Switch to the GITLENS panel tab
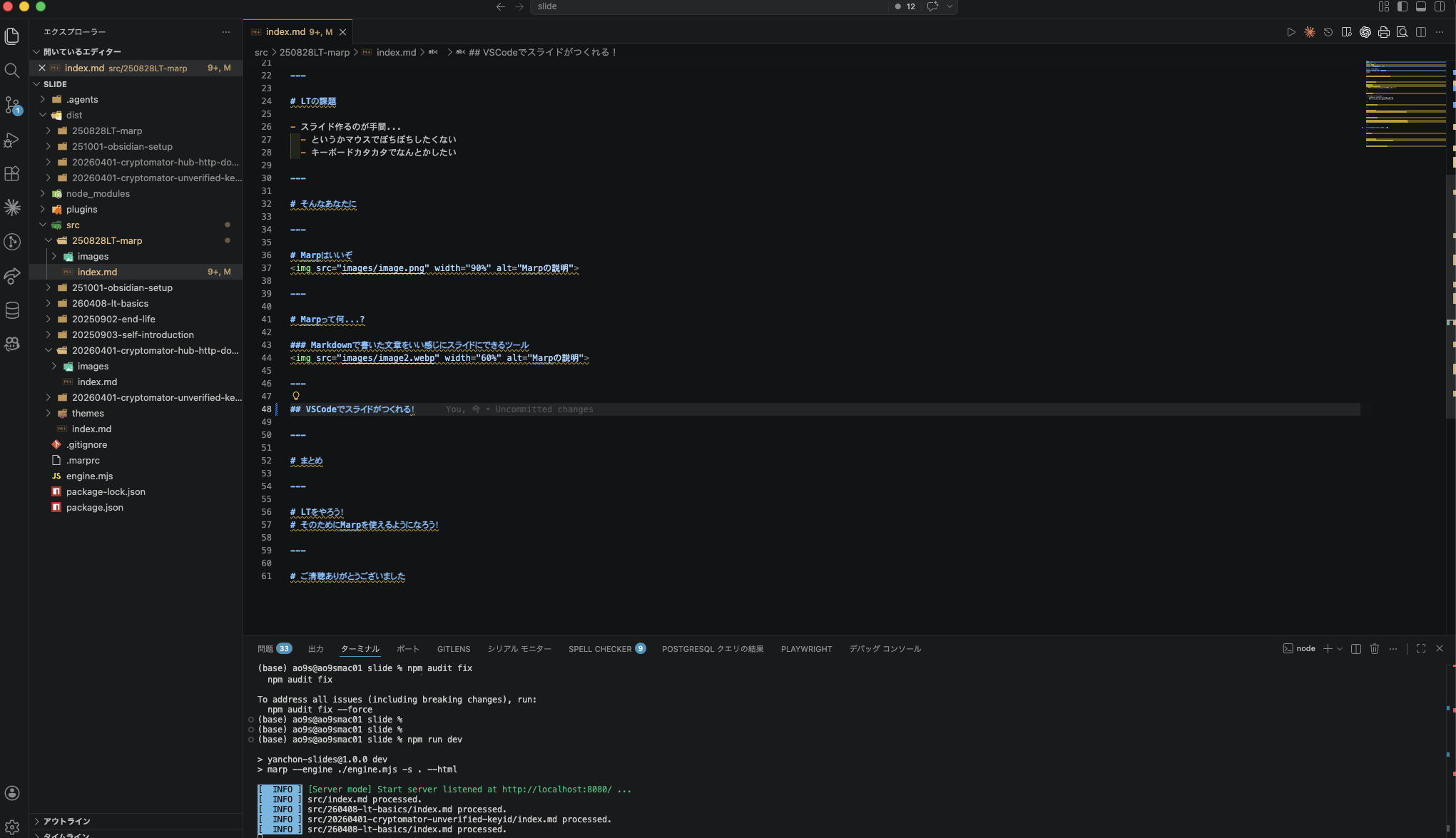 454,649
